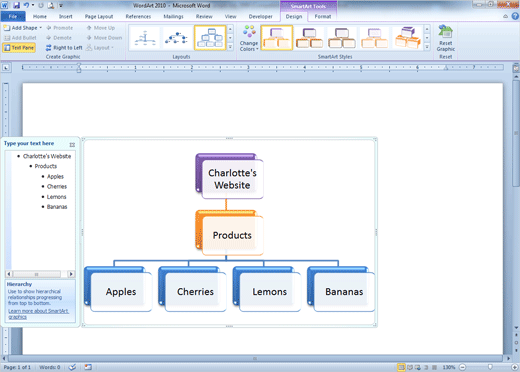Click the Undo icon
This screenshot has height=372, width=520.
click(26, 5)
